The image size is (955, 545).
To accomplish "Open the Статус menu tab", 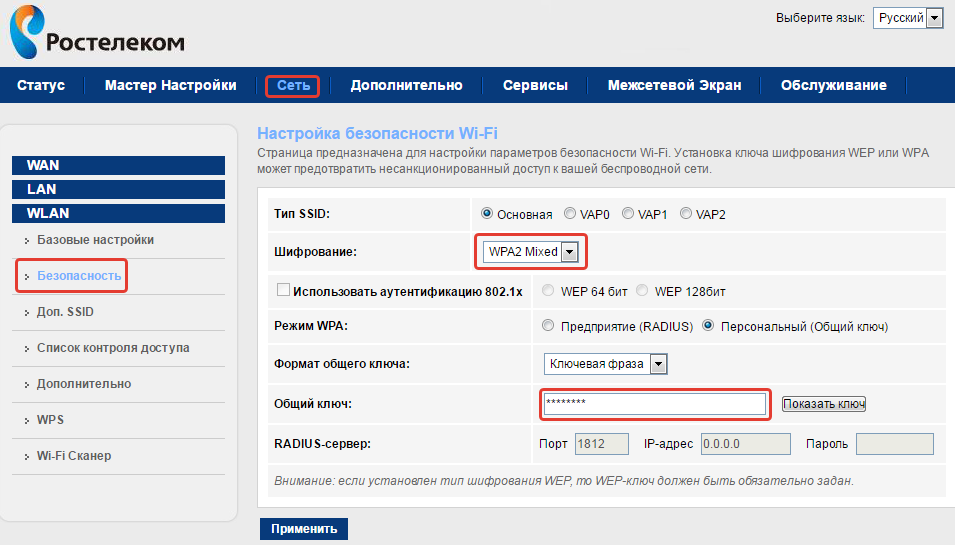I will pyautogui.click(x=41, y=85).
